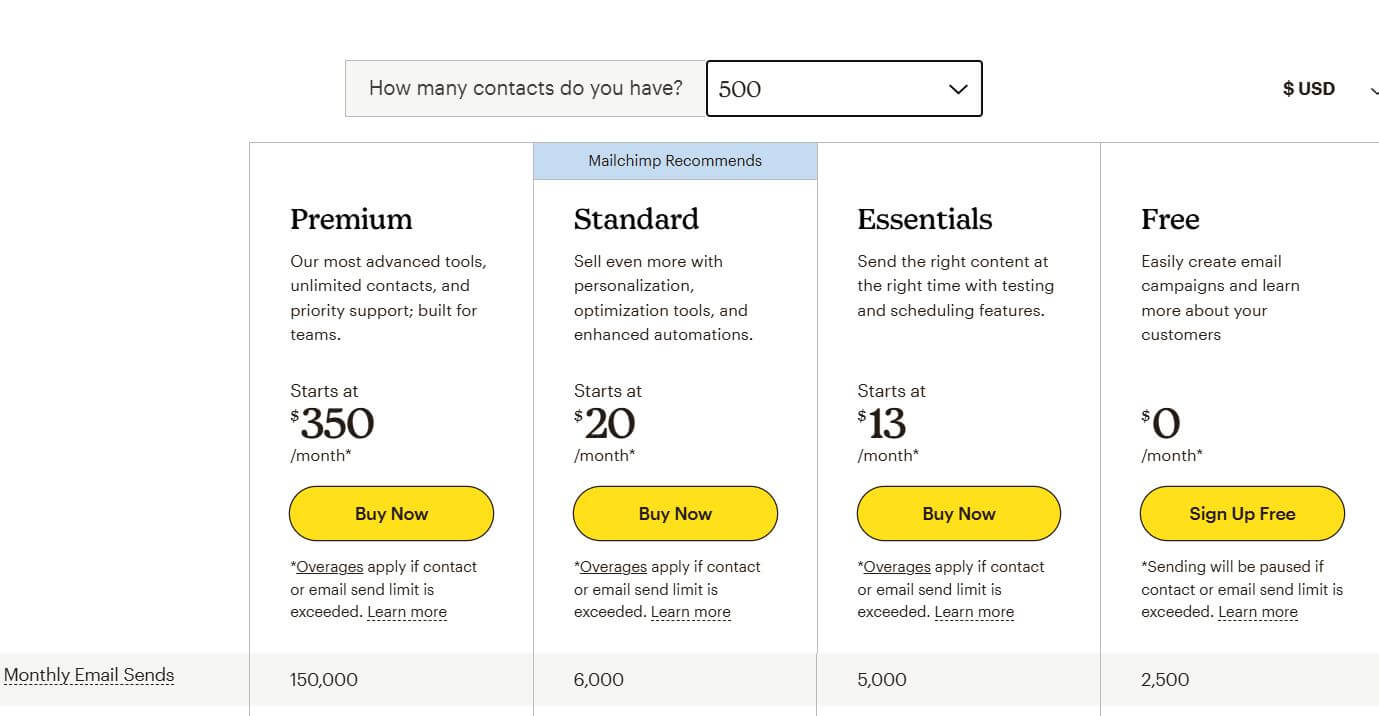Click Learn more beneath the Standard plan
Viewport: 1379px width, 716px height.
[690, 611]
